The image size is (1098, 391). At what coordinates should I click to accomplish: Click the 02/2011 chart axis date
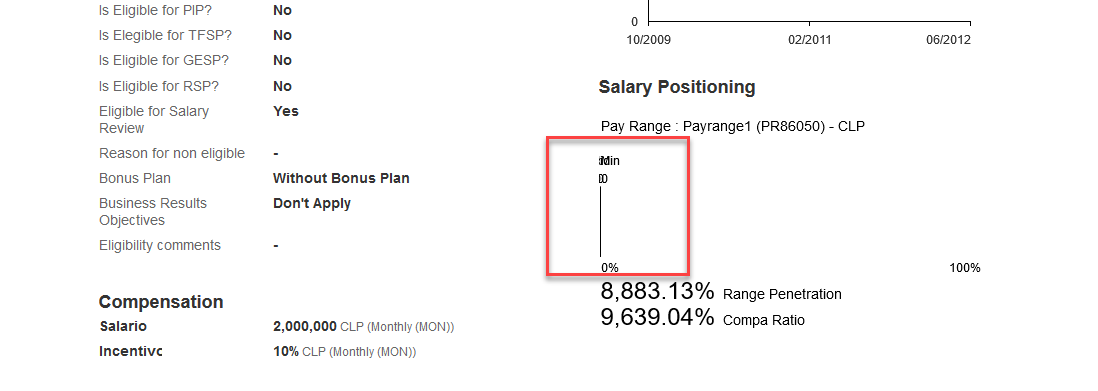(x=809, y=40)
